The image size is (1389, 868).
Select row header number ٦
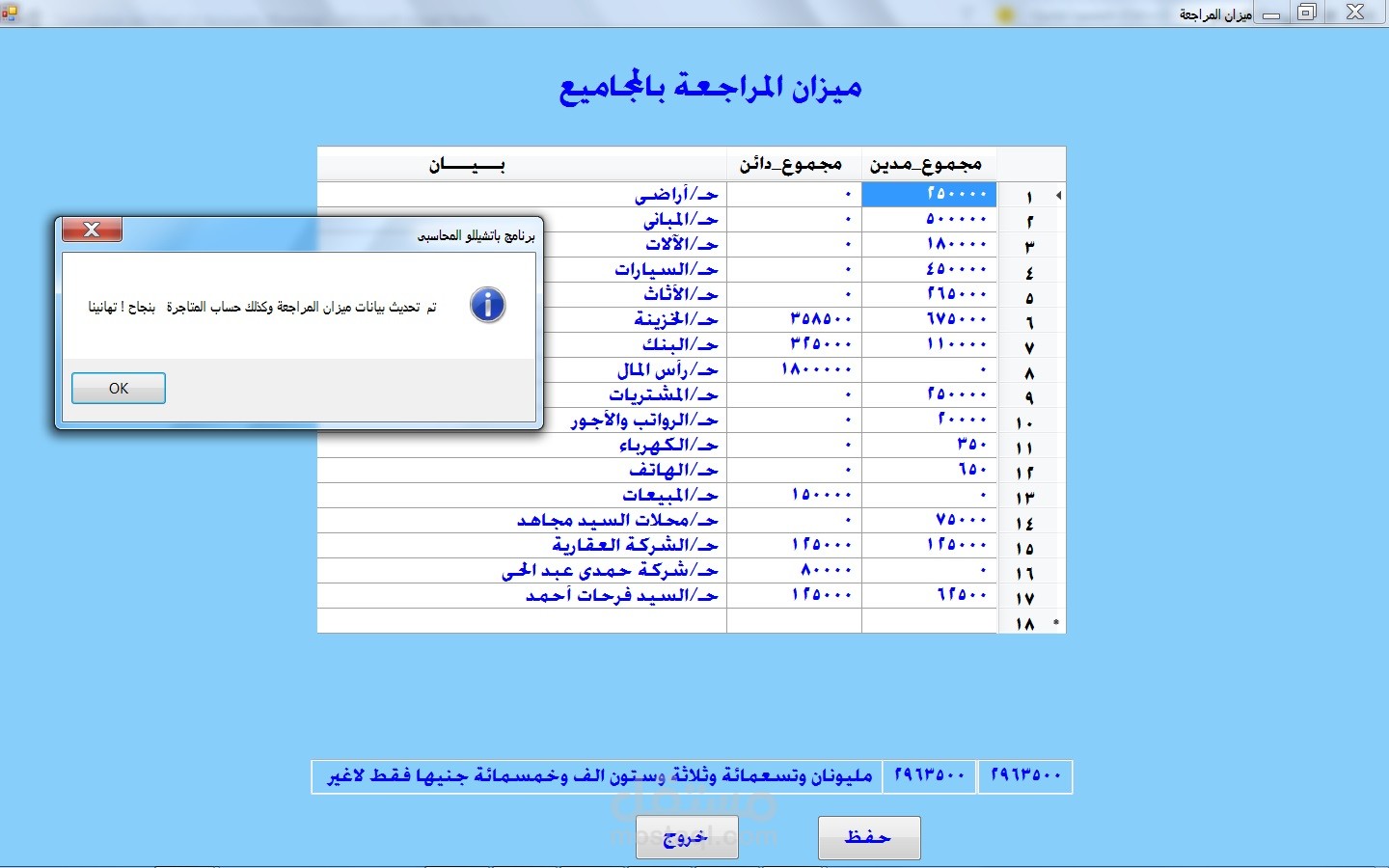[1031, 320]
